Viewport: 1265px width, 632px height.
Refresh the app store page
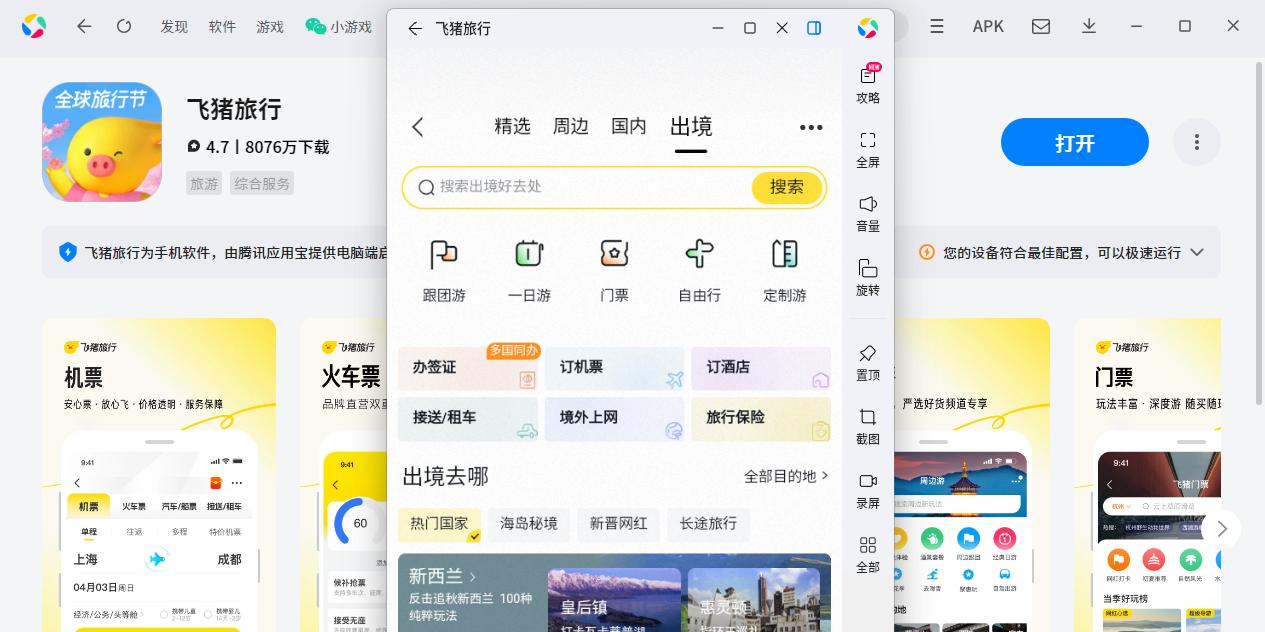[x=124, y=27]
